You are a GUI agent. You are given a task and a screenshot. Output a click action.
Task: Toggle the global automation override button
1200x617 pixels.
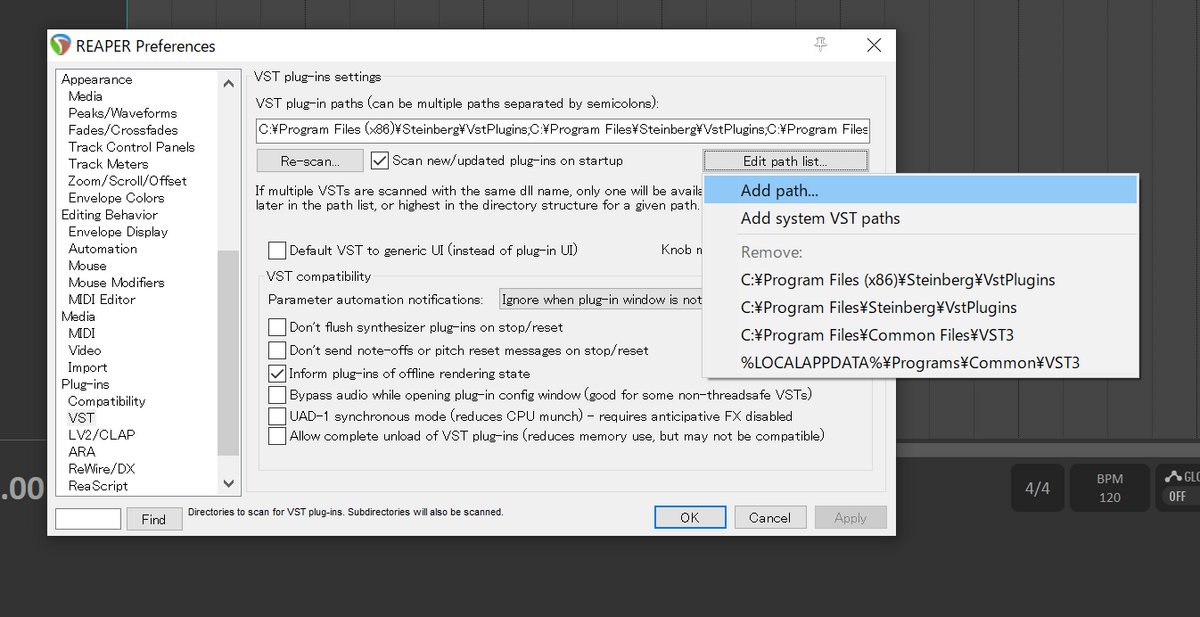1178,489
